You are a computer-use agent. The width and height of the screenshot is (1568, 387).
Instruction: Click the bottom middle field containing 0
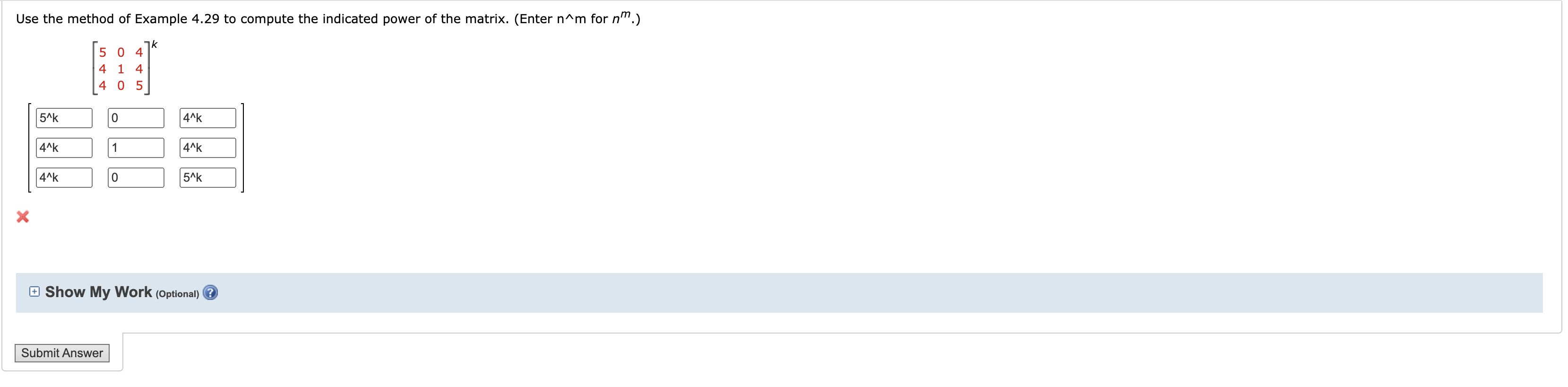click(x=135, y=177)
